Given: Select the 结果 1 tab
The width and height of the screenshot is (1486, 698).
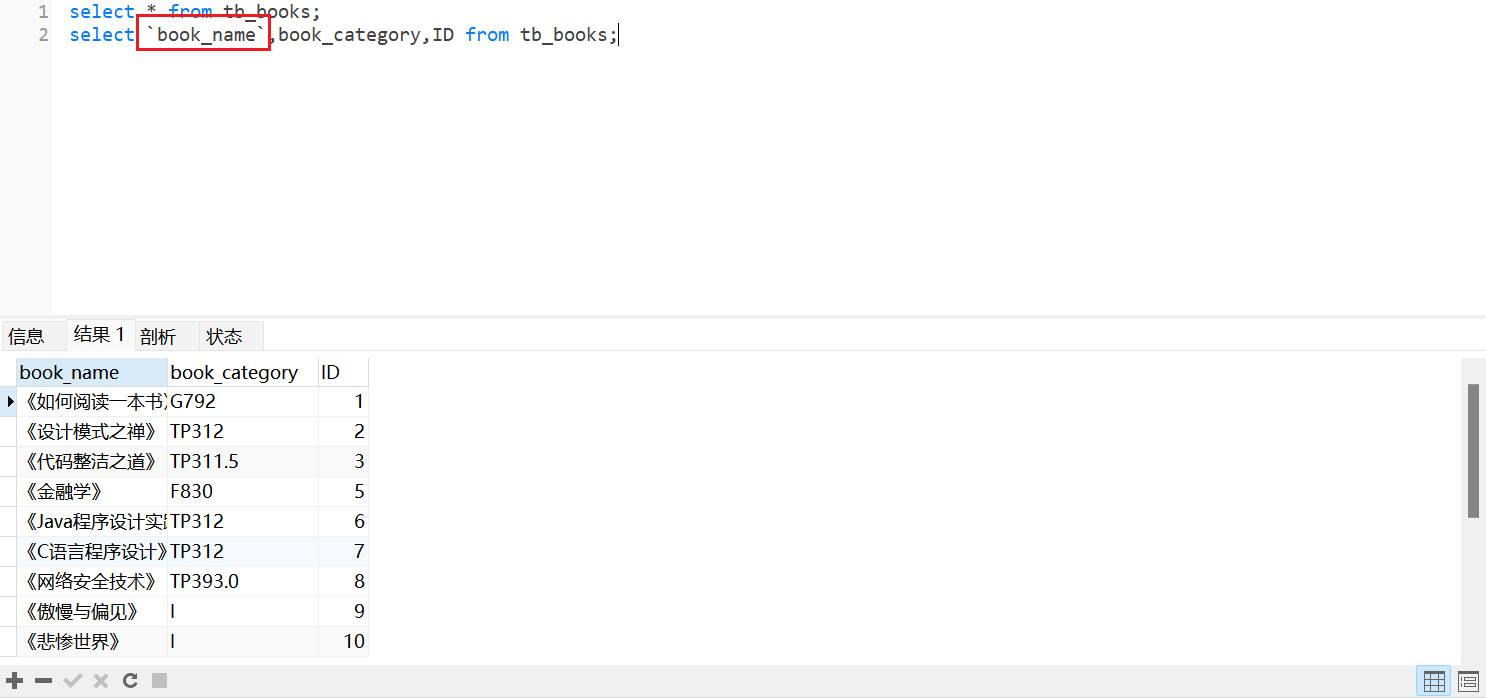Looking at the screenshot, I should click(99, 335).
